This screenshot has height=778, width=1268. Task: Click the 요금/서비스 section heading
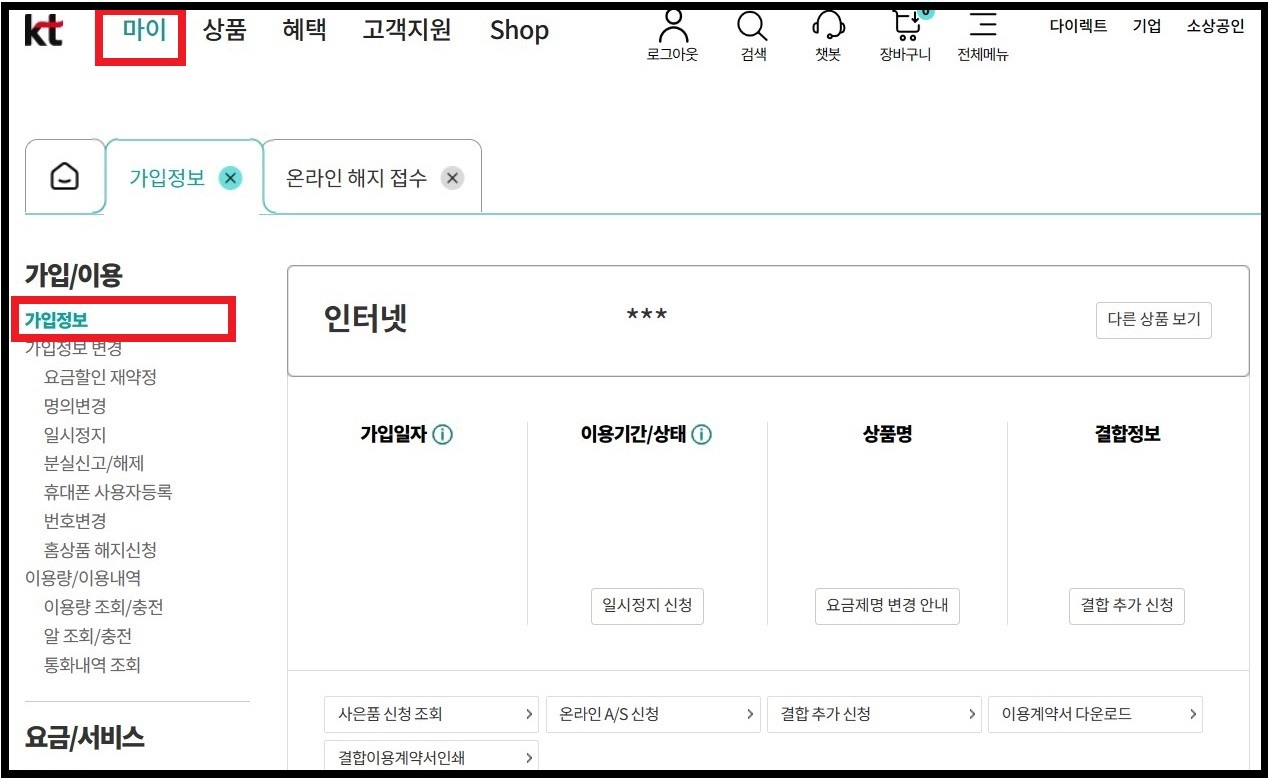(x=84, y=738)
